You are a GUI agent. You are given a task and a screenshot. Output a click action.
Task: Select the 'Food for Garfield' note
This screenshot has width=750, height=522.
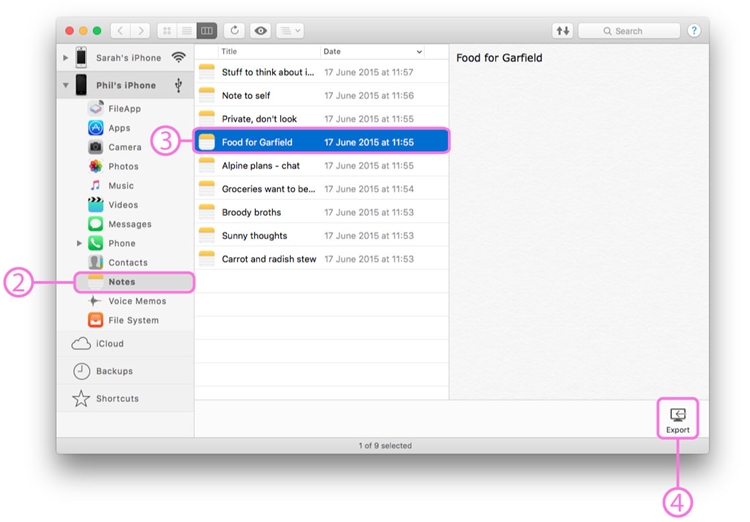point(321,142)
